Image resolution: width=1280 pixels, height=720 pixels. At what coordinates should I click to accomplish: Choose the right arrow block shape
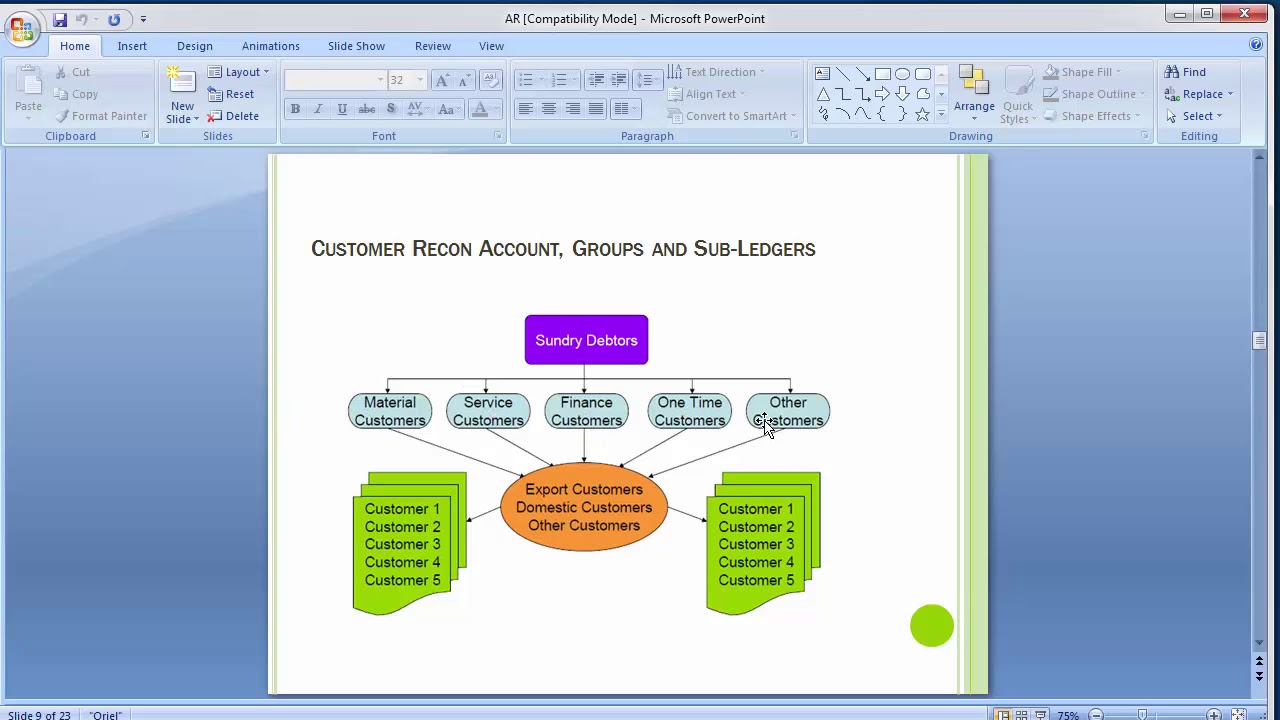[x=882, y=94]
